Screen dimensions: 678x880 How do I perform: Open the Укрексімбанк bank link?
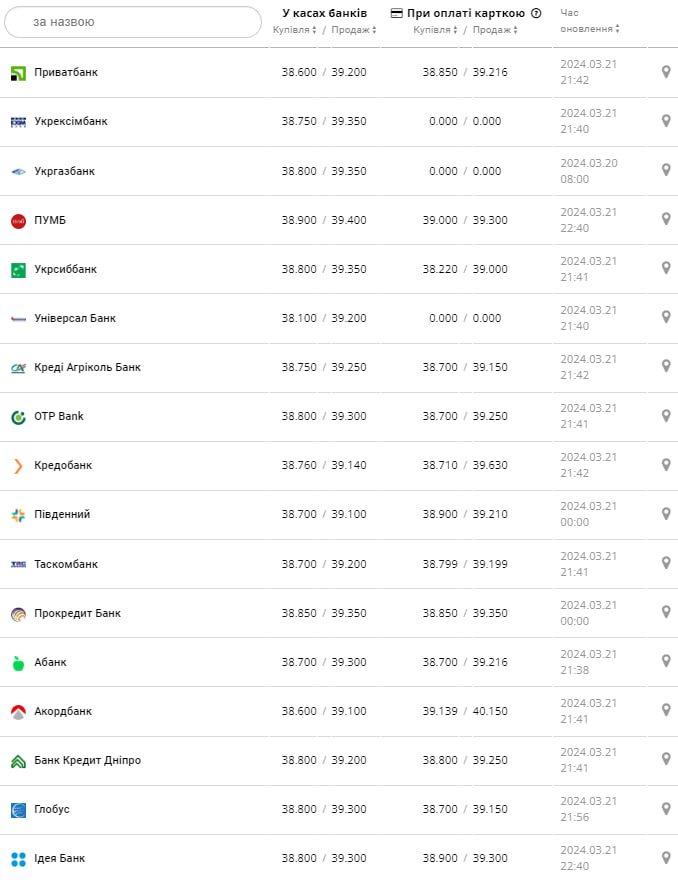pos(71,121)
